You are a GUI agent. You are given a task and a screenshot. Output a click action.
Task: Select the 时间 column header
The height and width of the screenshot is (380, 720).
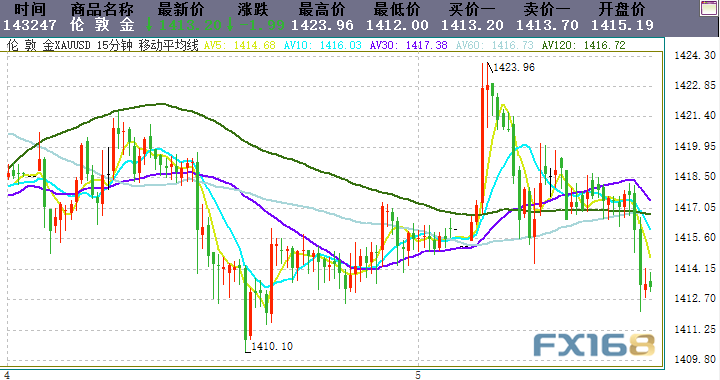(x=30, y=9)
